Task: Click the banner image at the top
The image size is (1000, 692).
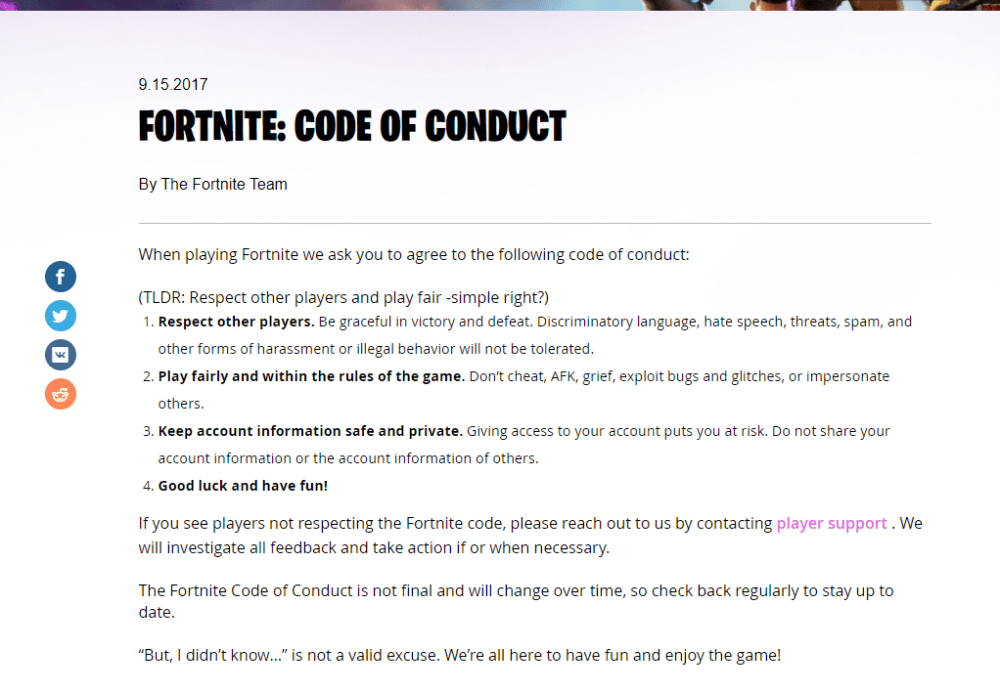Action: [x=500, y=6]
